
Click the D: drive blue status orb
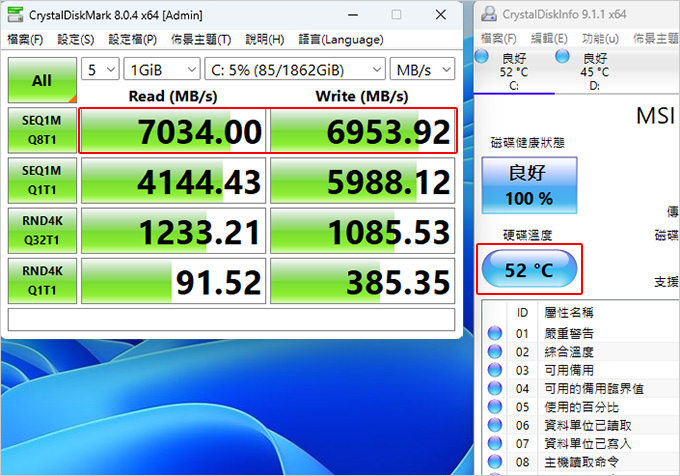(562, 56)
